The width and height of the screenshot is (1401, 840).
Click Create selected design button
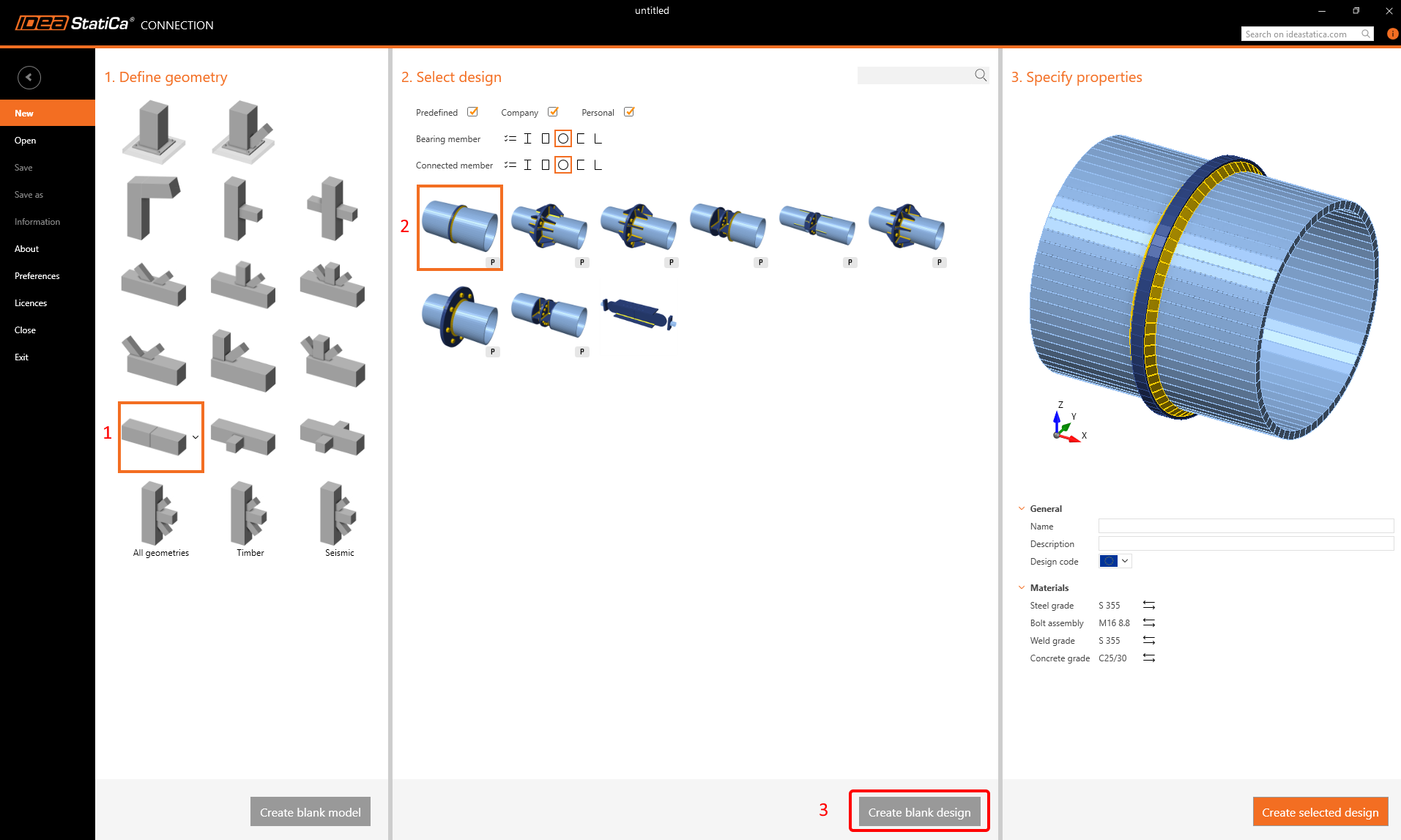coord(1320,811)
